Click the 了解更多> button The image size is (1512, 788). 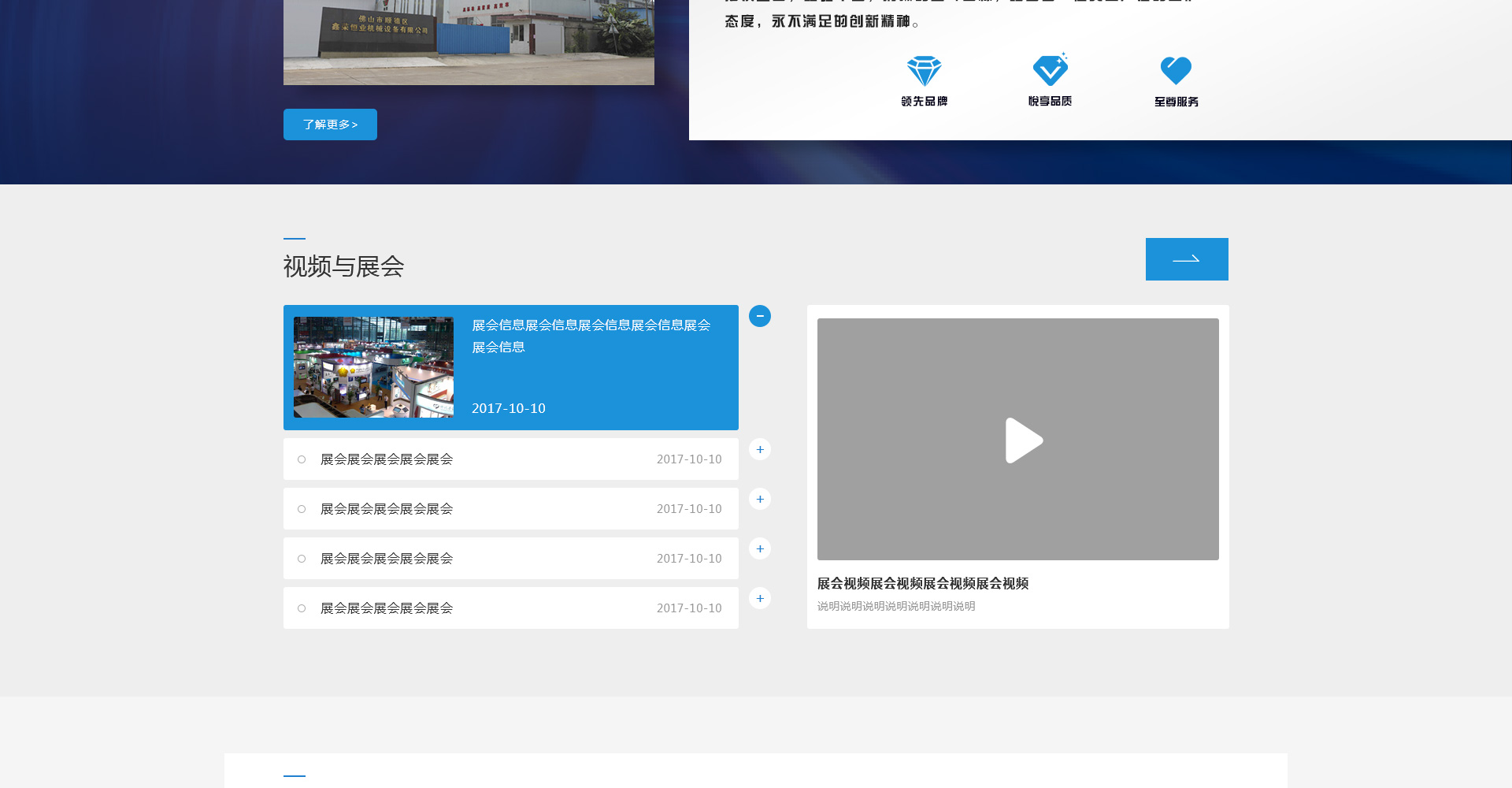click(x=330, y=125)
